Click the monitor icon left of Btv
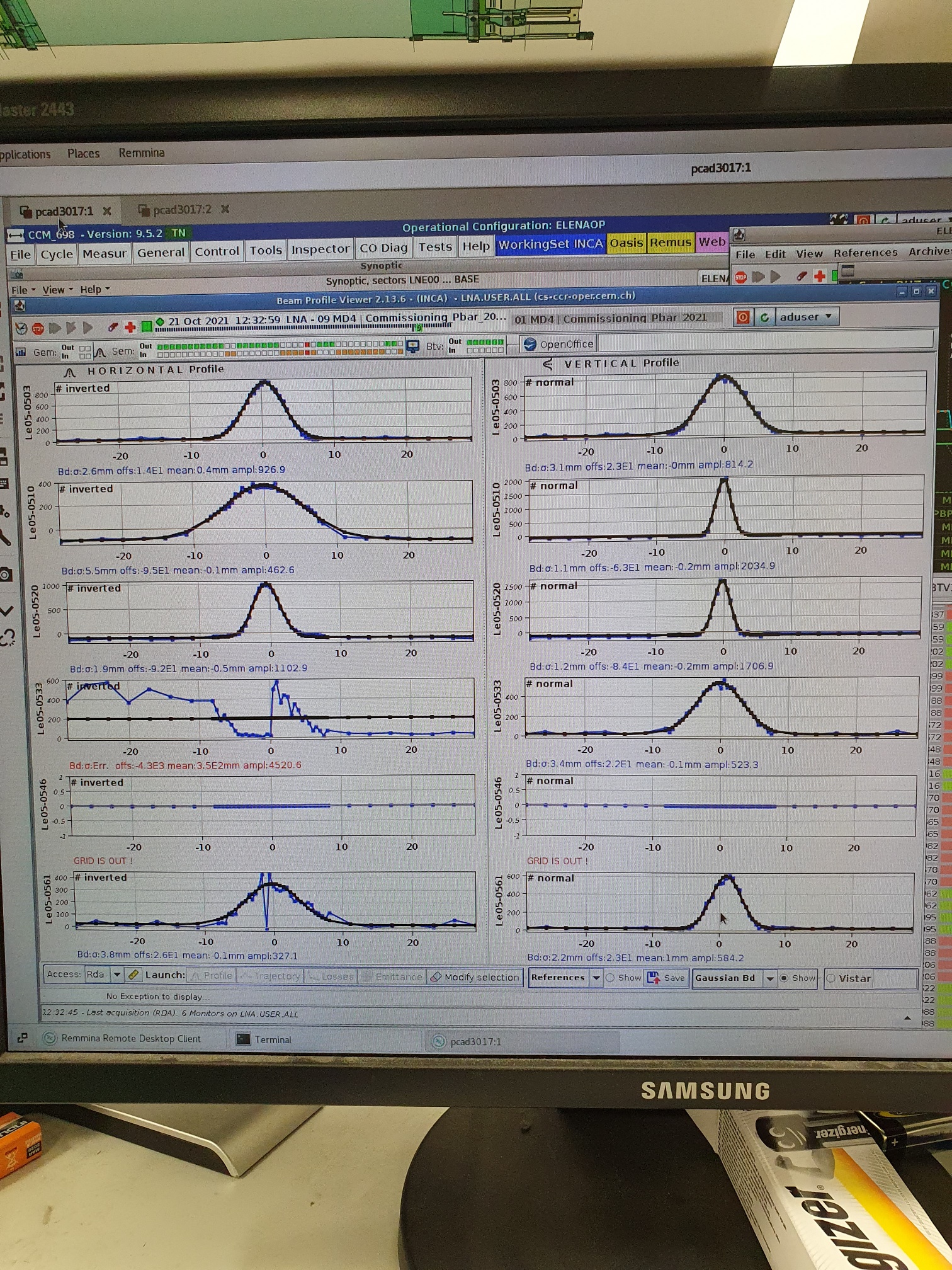 (413, 346)
